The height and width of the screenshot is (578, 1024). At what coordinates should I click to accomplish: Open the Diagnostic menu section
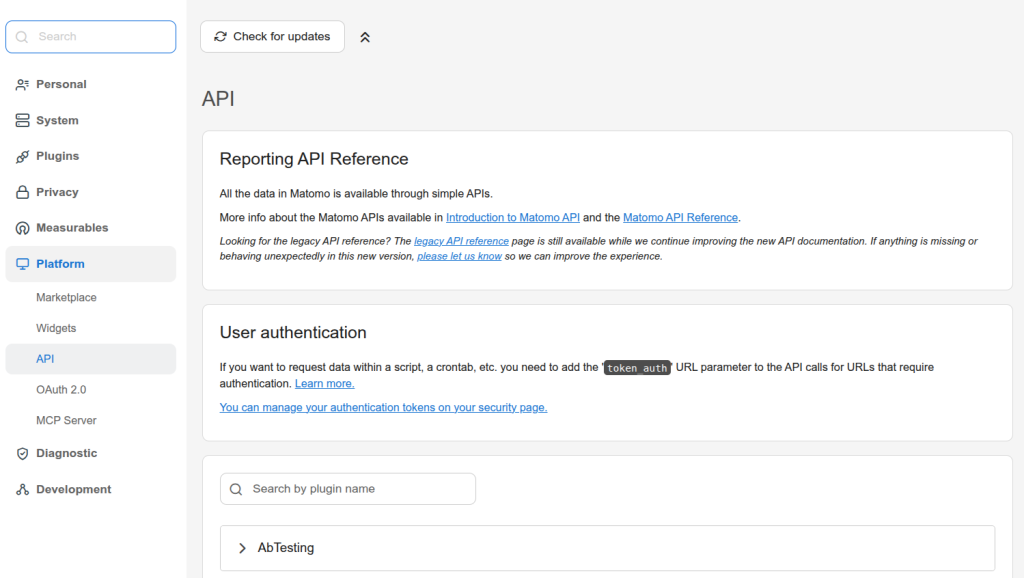tap(91, 453)
